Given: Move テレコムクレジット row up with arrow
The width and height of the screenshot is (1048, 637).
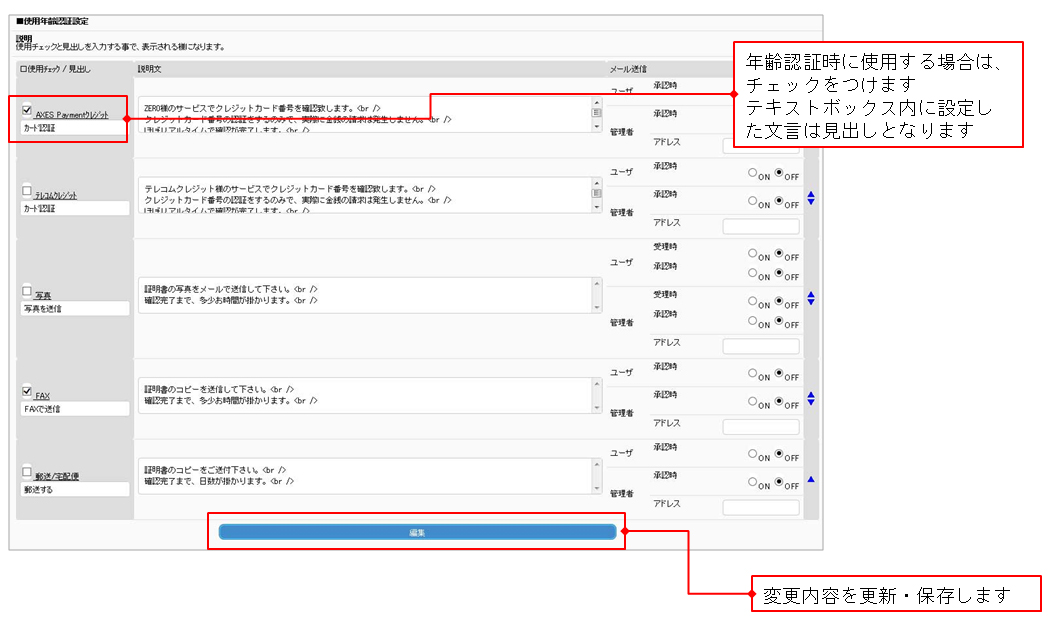Looking at the screenshot, I should pos(811,194).
